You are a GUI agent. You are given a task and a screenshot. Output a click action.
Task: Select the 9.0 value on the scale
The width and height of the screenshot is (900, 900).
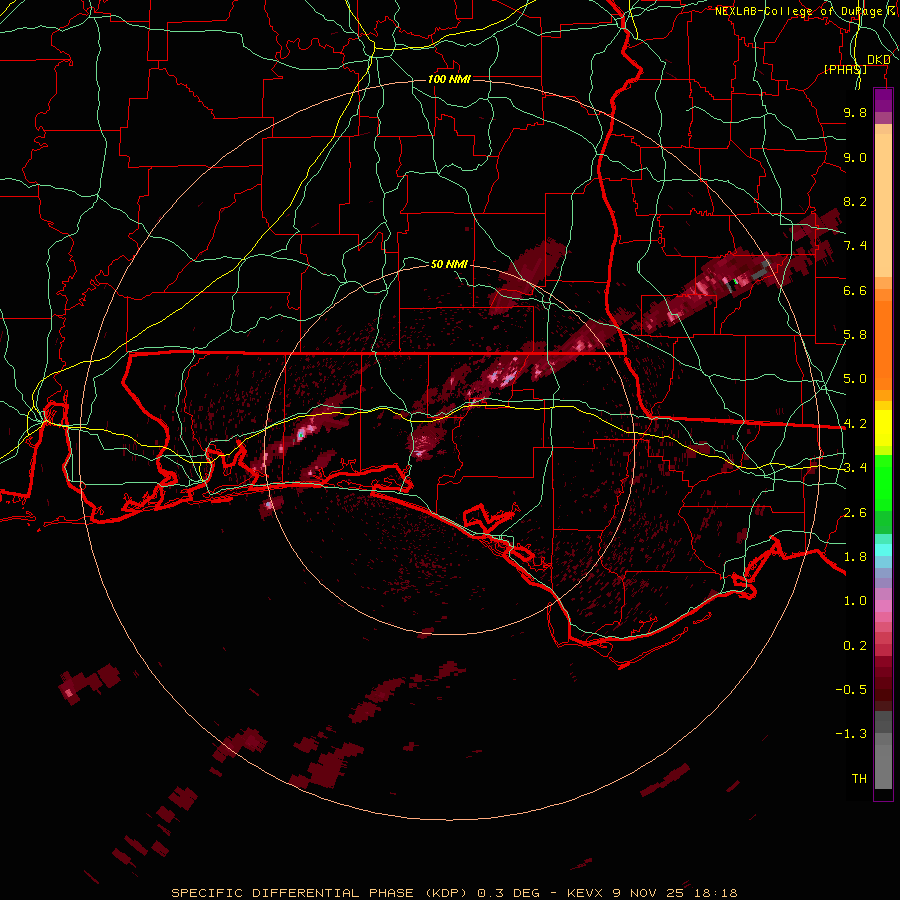pos(855,157)
